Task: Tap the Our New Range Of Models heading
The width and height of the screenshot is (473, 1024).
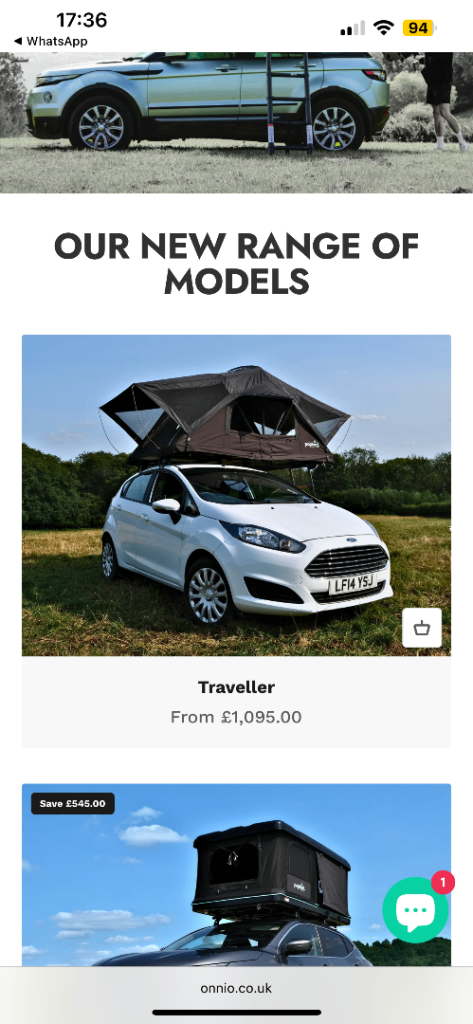Action: [x=236, y=264]
